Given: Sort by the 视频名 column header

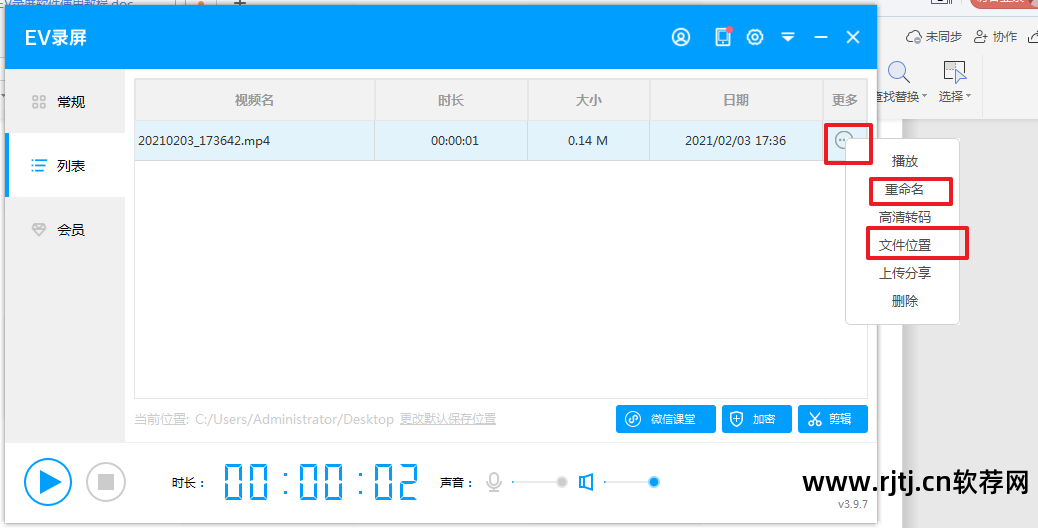Looking at the screenshot, I should tap(254, 100).
